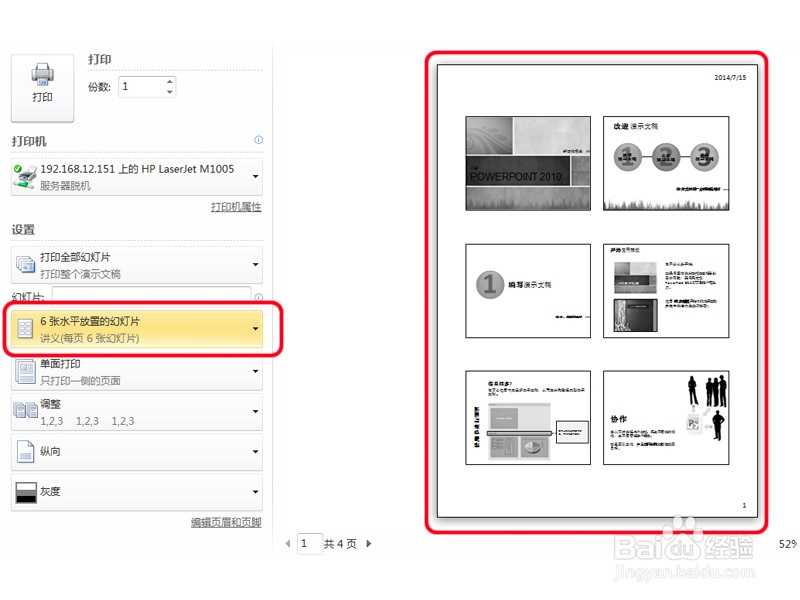This screenshot has height=600, width=800.
Task: Click the 改进演示文稿 slide thumbnail with numbered circles
Action: click(666, 163)
